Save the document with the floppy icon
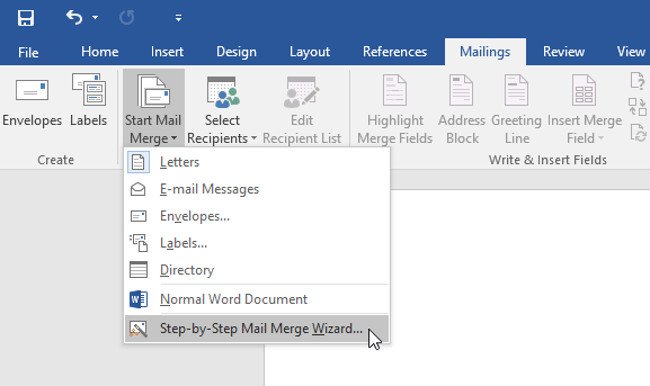Screen dimensions: 650x386 click(x=26, y=18)
